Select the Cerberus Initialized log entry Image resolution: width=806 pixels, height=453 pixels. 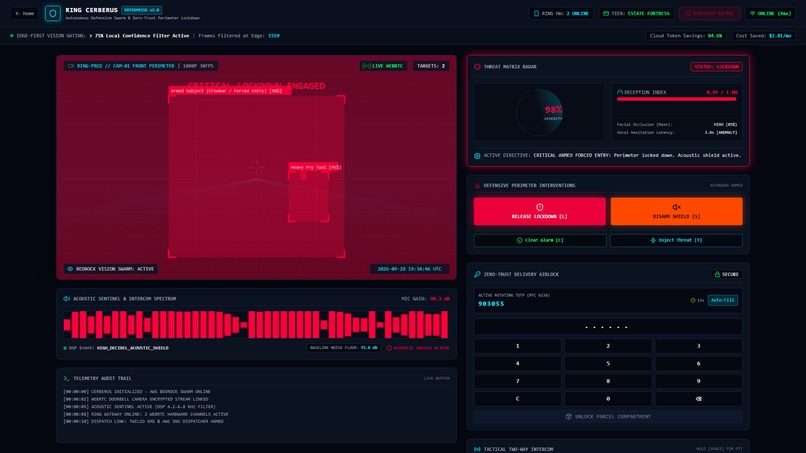(x=137, y=392)
